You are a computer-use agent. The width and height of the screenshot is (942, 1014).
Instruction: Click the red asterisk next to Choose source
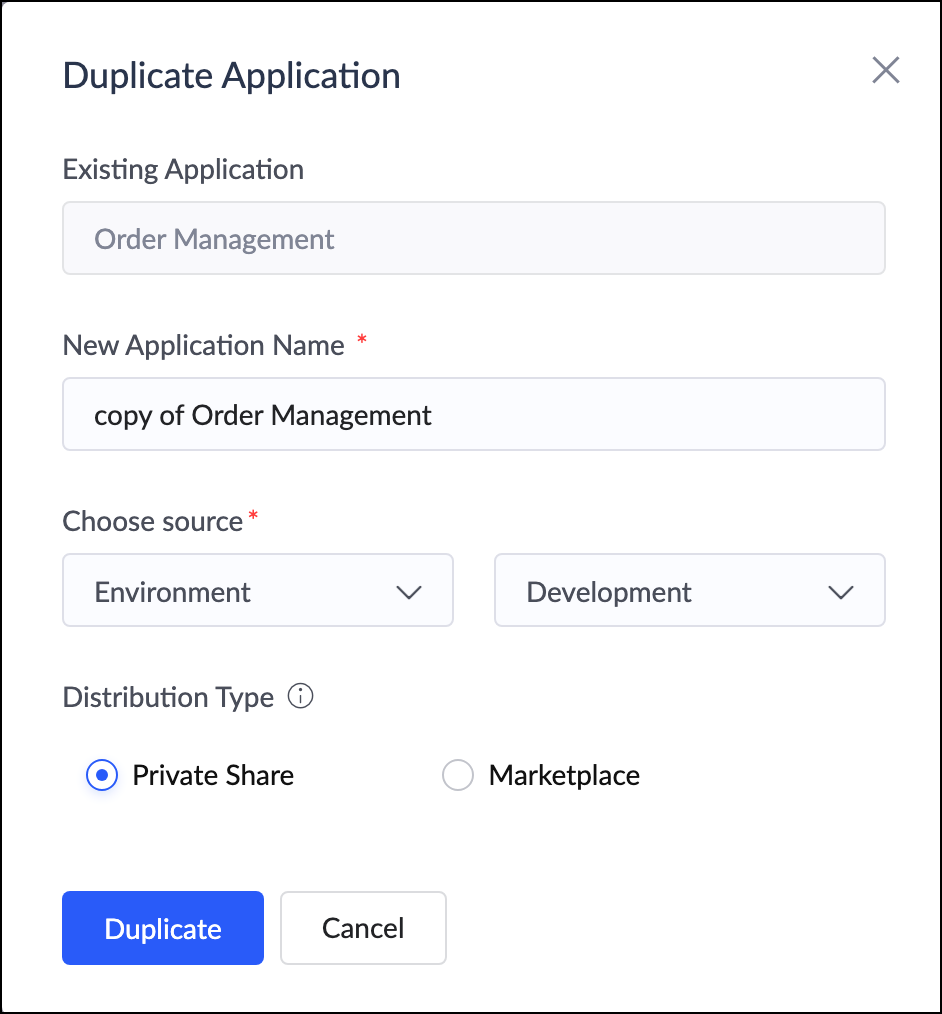(253, 517)
